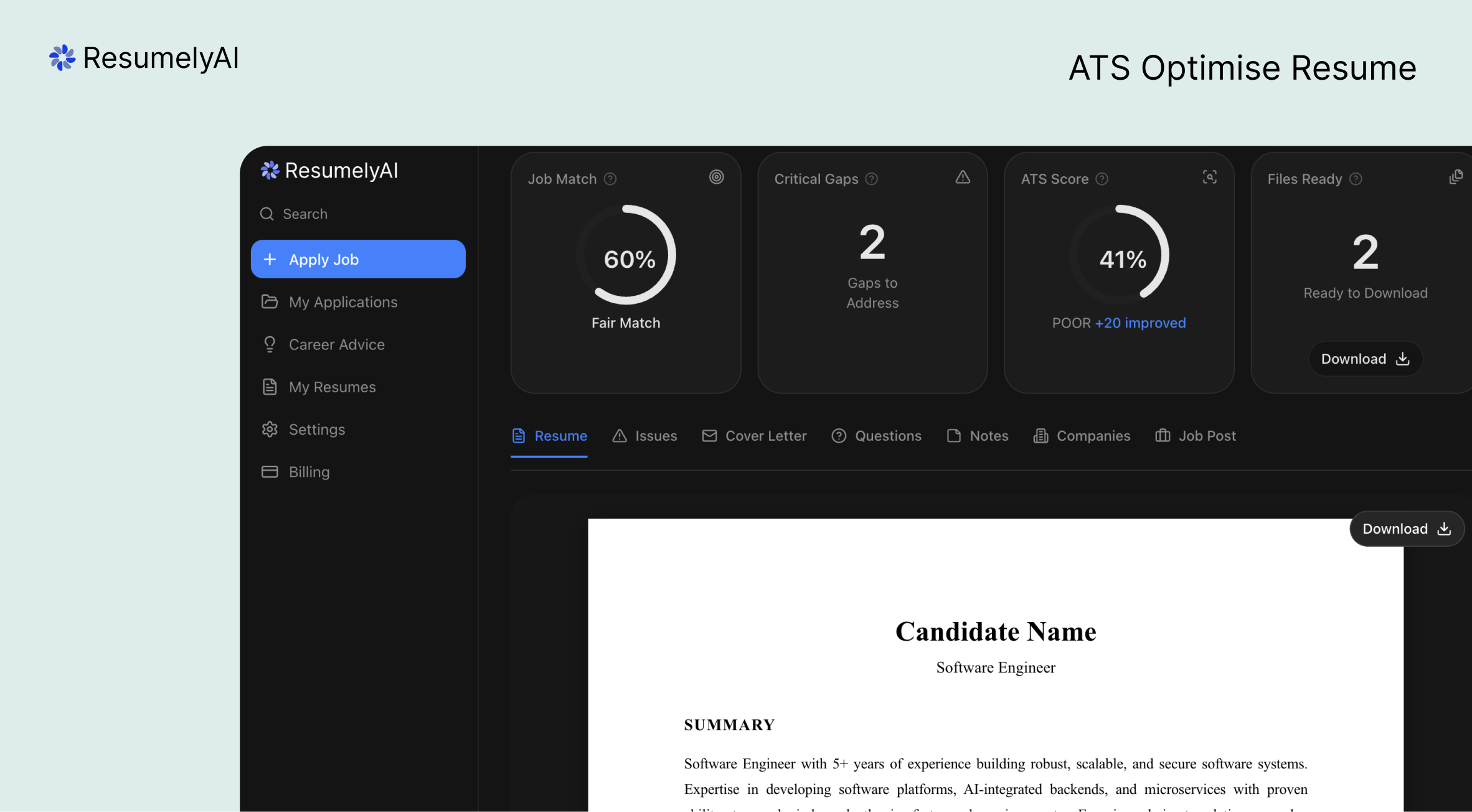Open the Job Post tab
The width and height of the screenshot is (1472, 812).
[x=1195, y=435]
